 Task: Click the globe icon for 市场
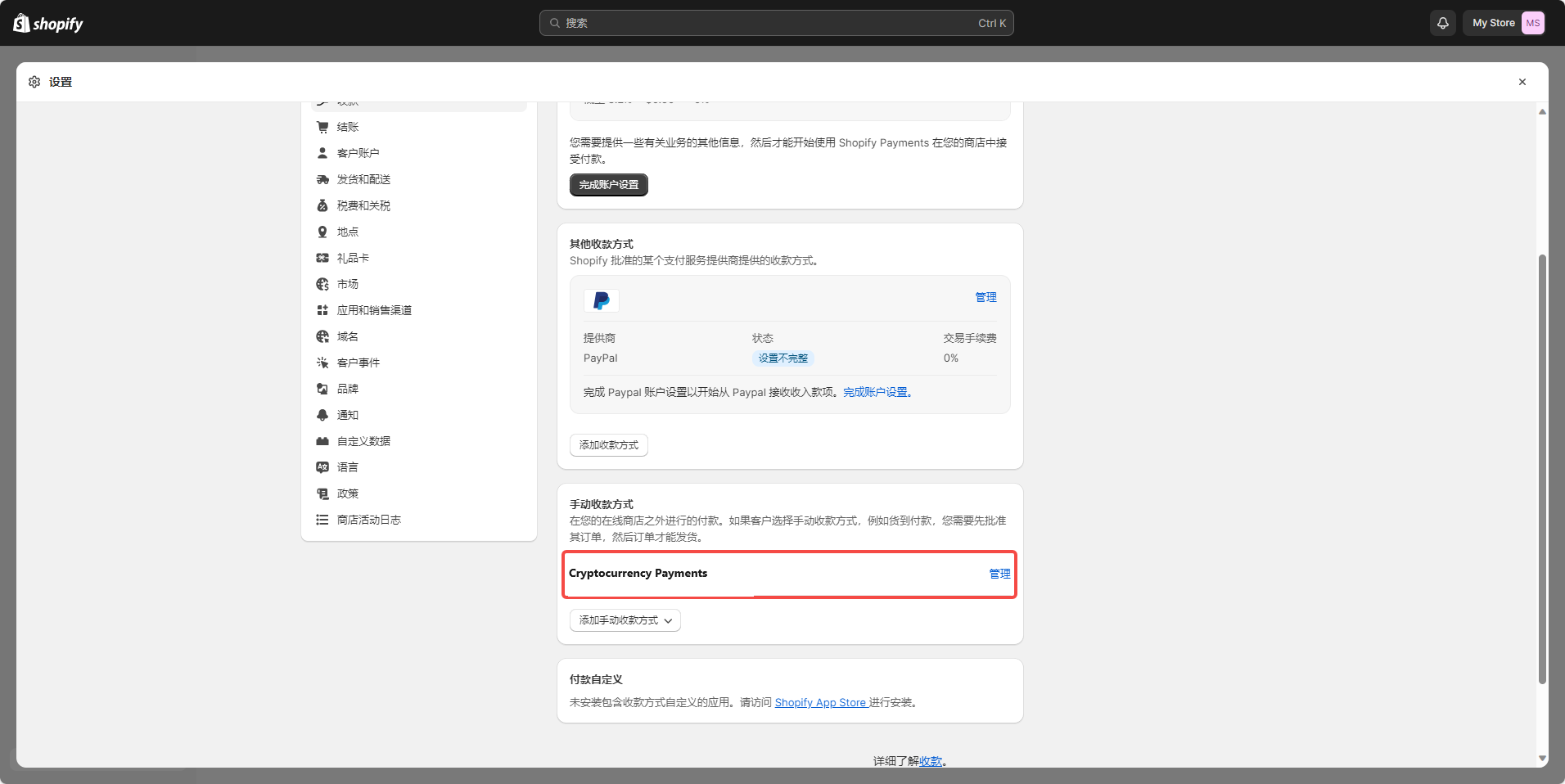click(x=322, y=284)
